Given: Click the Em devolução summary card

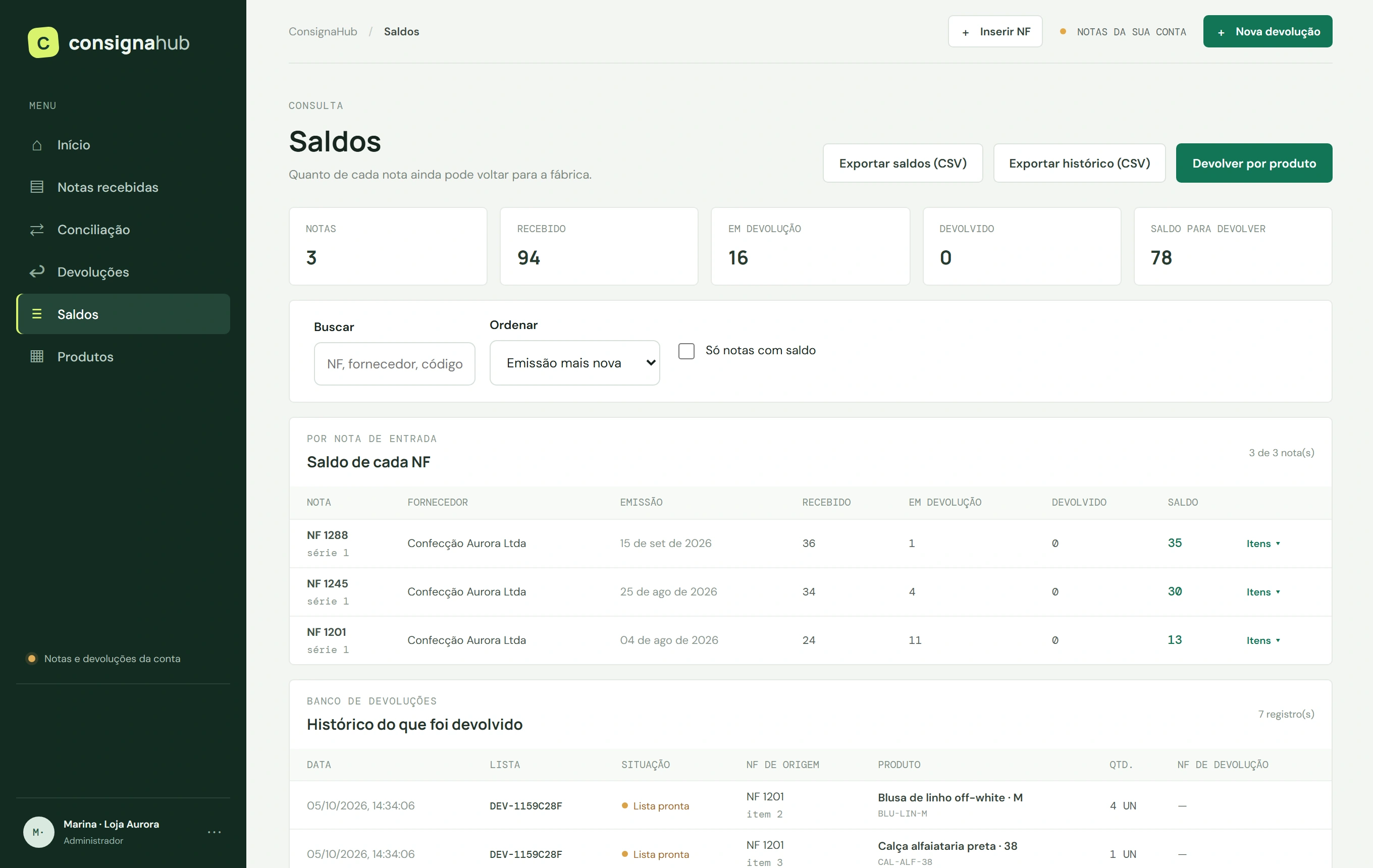Looking at the screenshot, I should click(x=810, y=246).
